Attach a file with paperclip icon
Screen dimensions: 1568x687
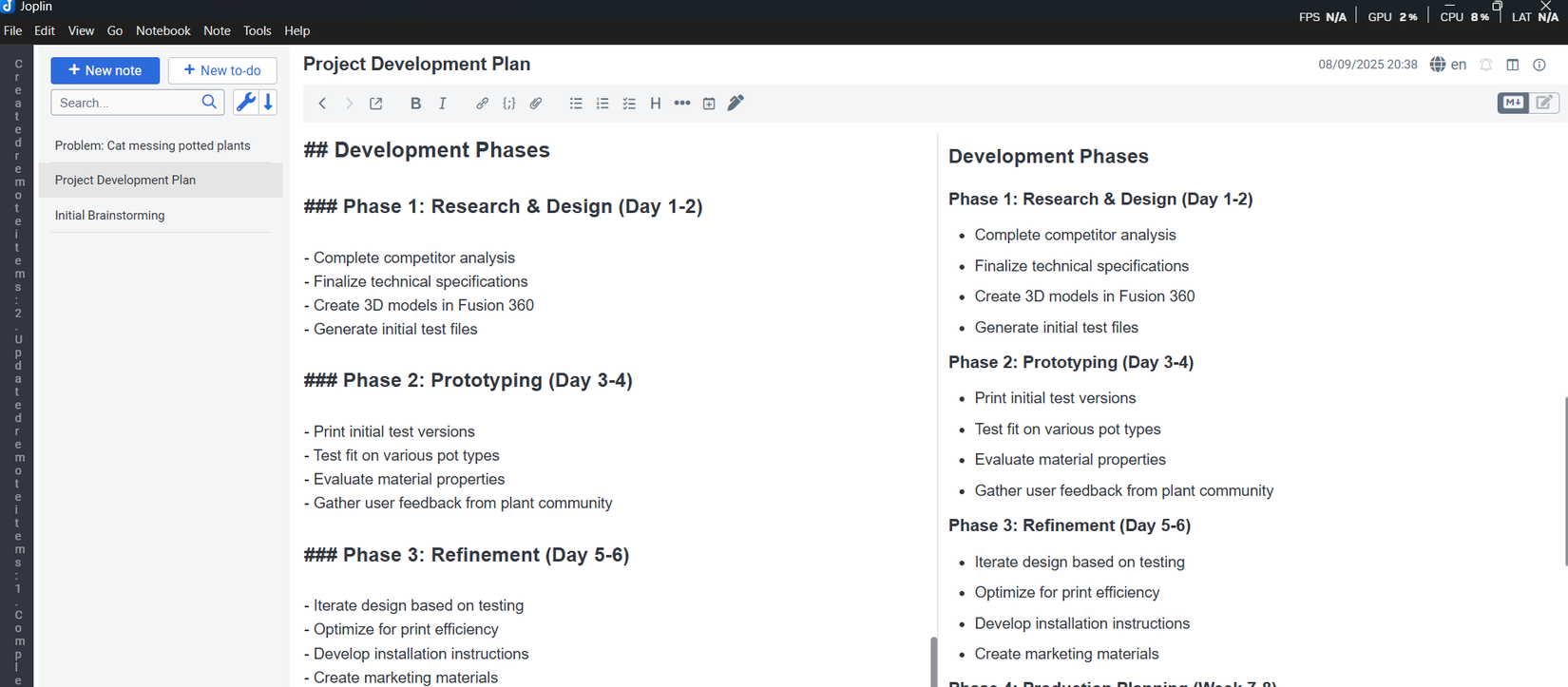click(x=536, y=104)
